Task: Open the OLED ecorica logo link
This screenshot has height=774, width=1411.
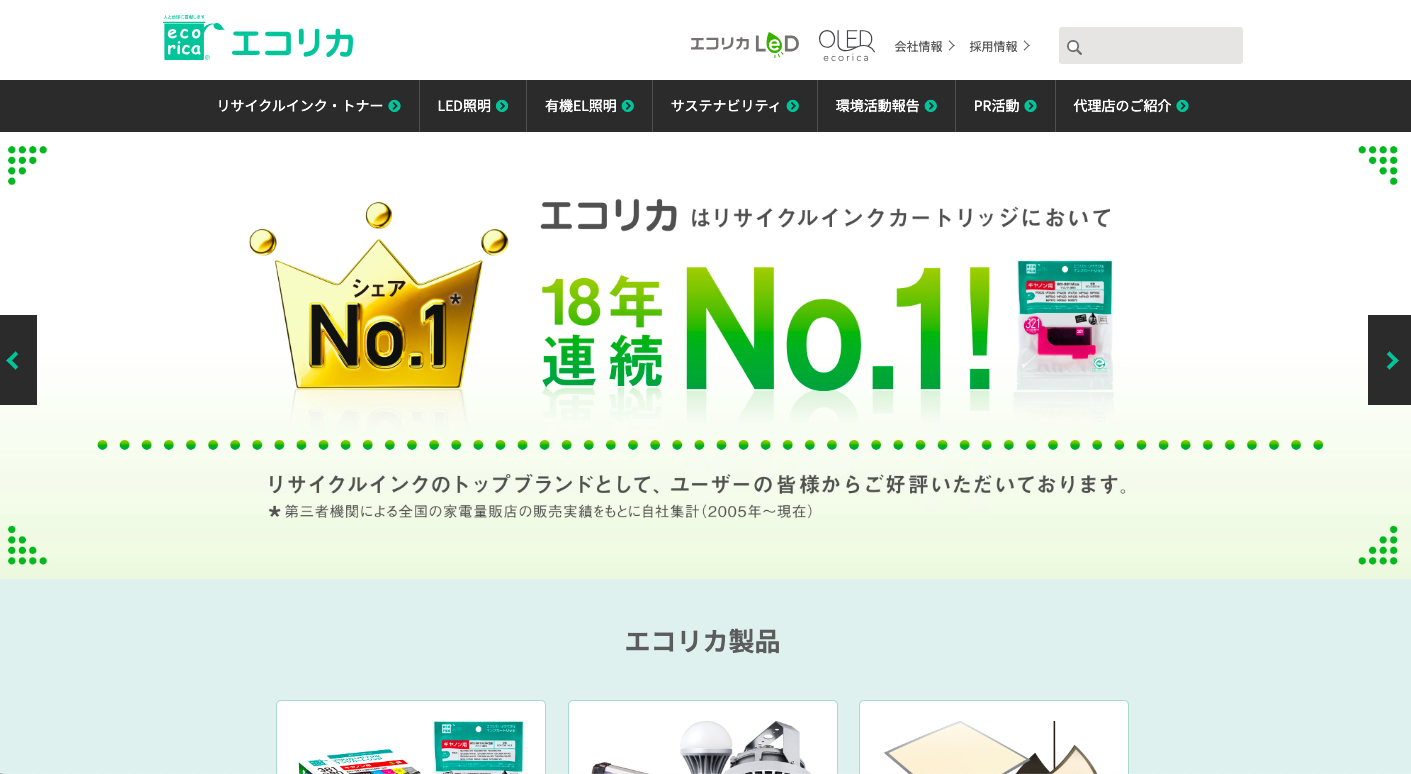Action: click(x=846, y=45)
